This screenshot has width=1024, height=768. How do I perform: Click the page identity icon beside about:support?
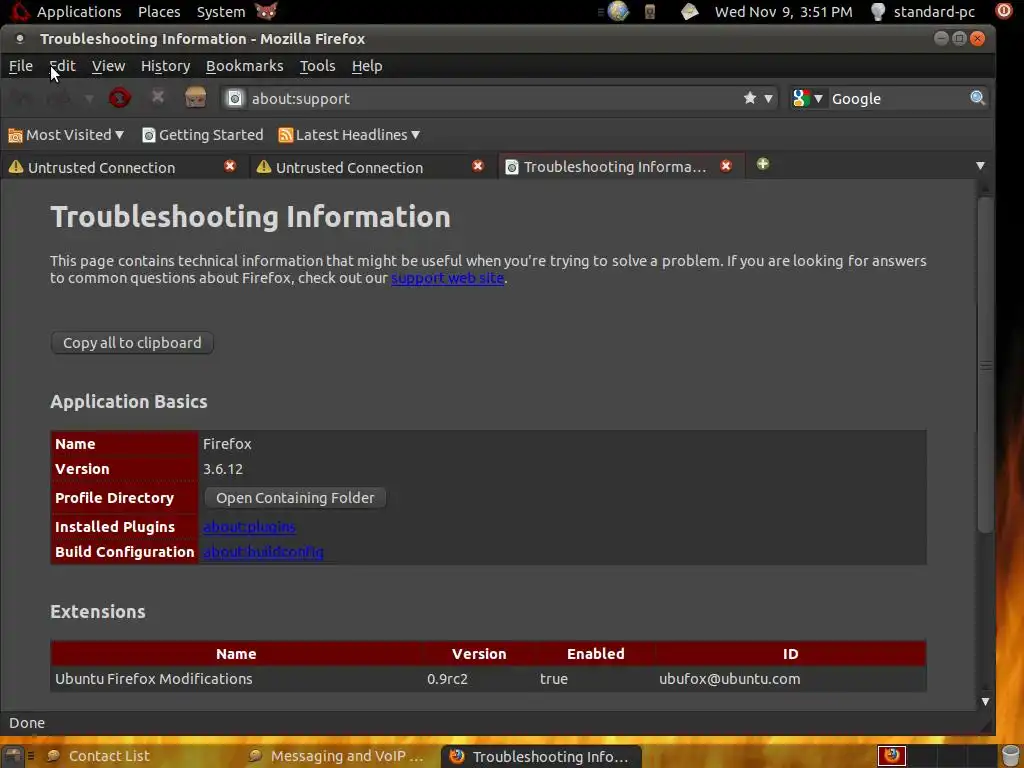[x=234, y=99]
